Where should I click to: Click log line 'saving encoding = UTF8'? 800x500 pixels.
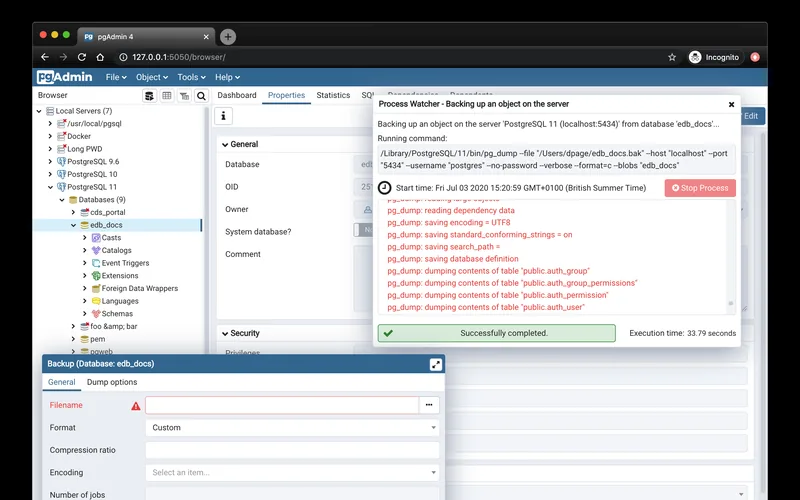pyautogui.click(x=448, y=222)
